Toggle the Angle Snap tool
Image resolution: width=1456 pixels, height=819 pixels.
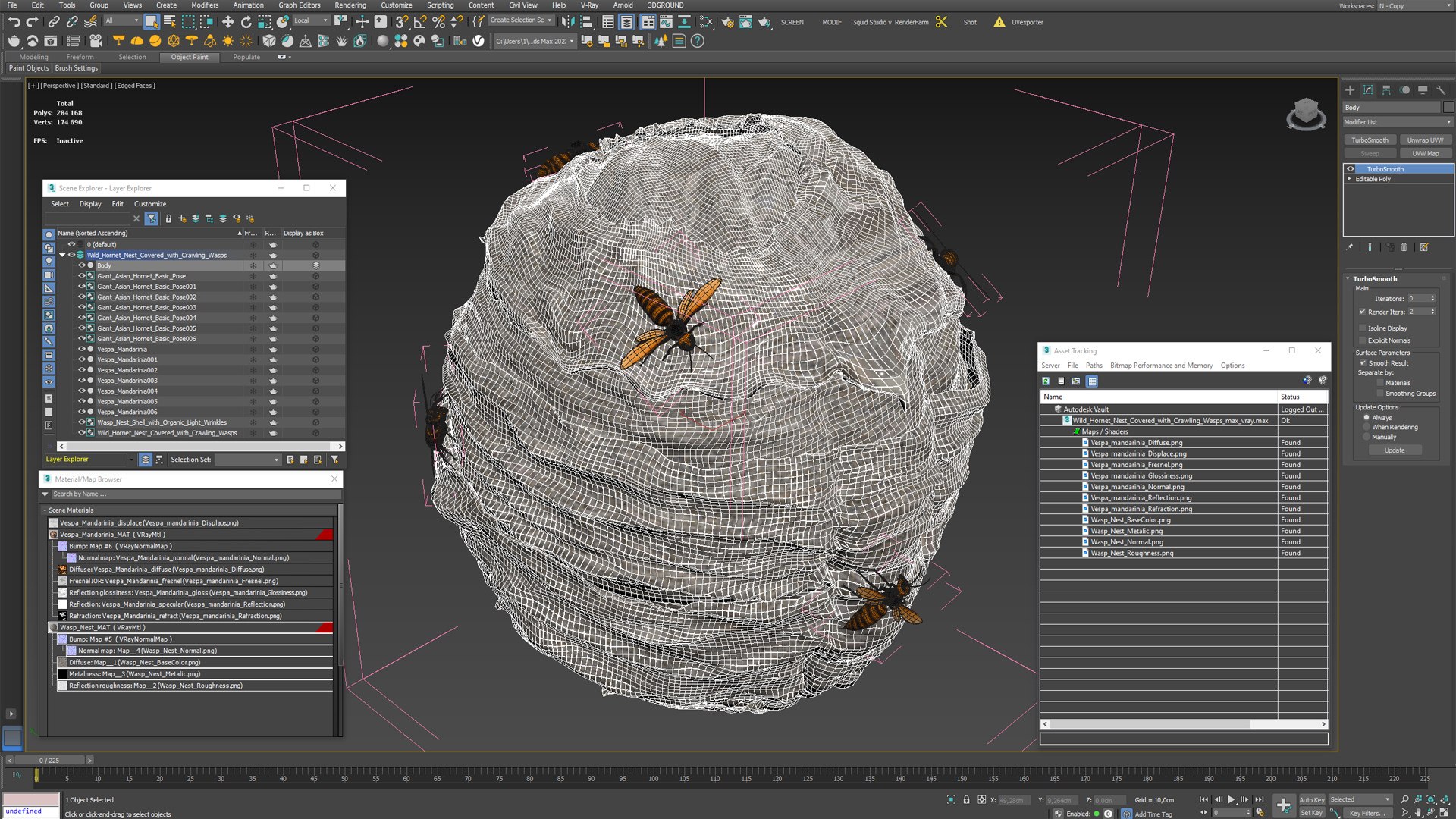pyautogui.click(x=420, y=22)
